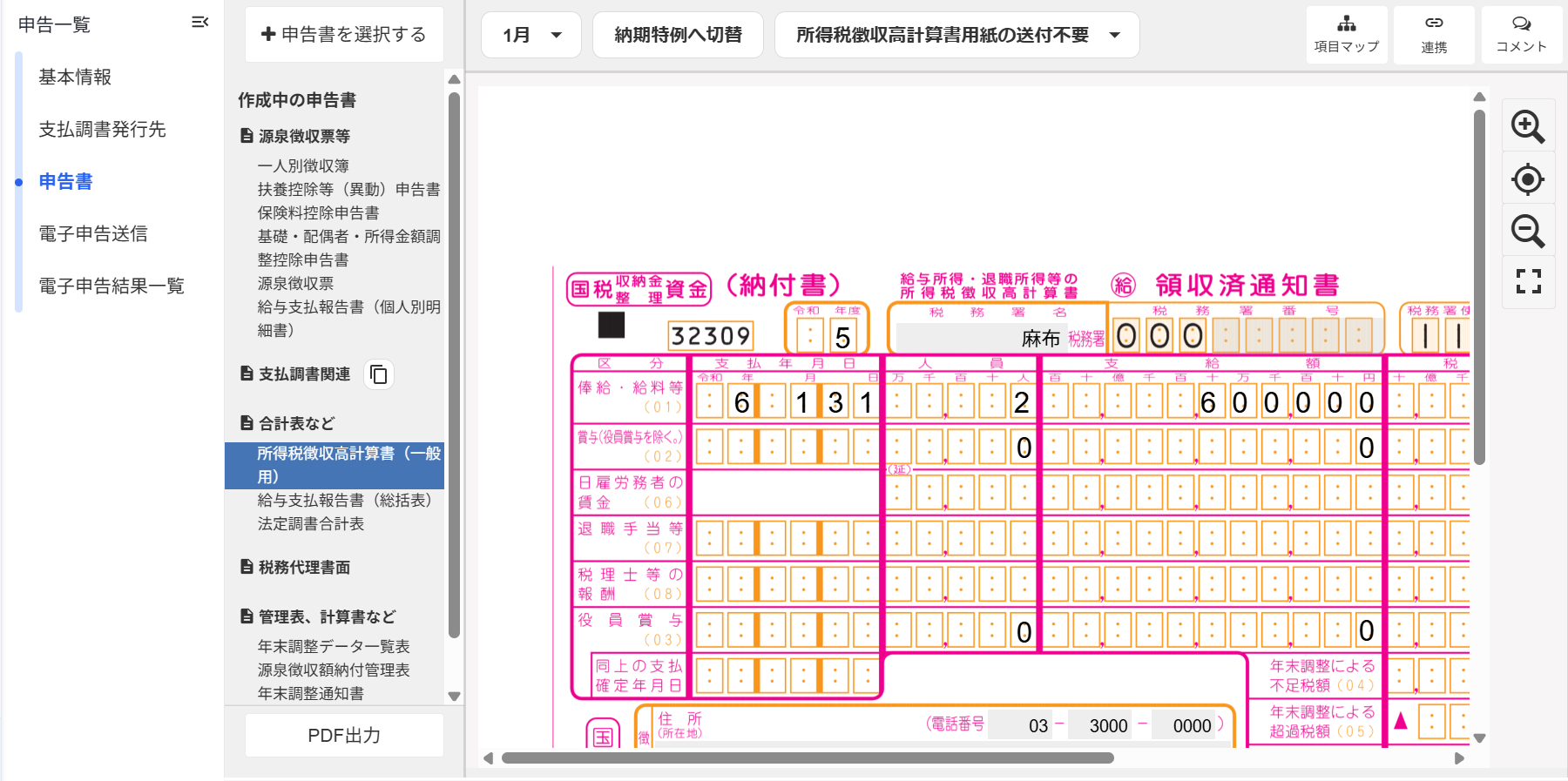Select 給与支払報告書（総括表） item
Screen dimensions: 1568x781
click(x=345, y=501)
